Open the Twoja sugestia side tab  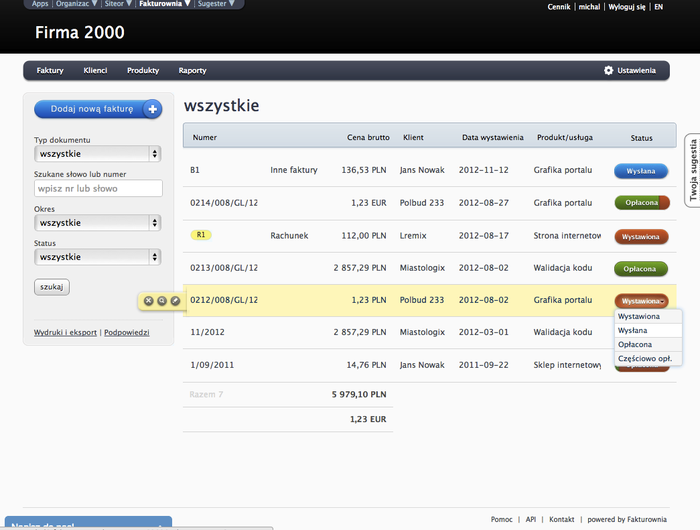(x=692, y=171)
